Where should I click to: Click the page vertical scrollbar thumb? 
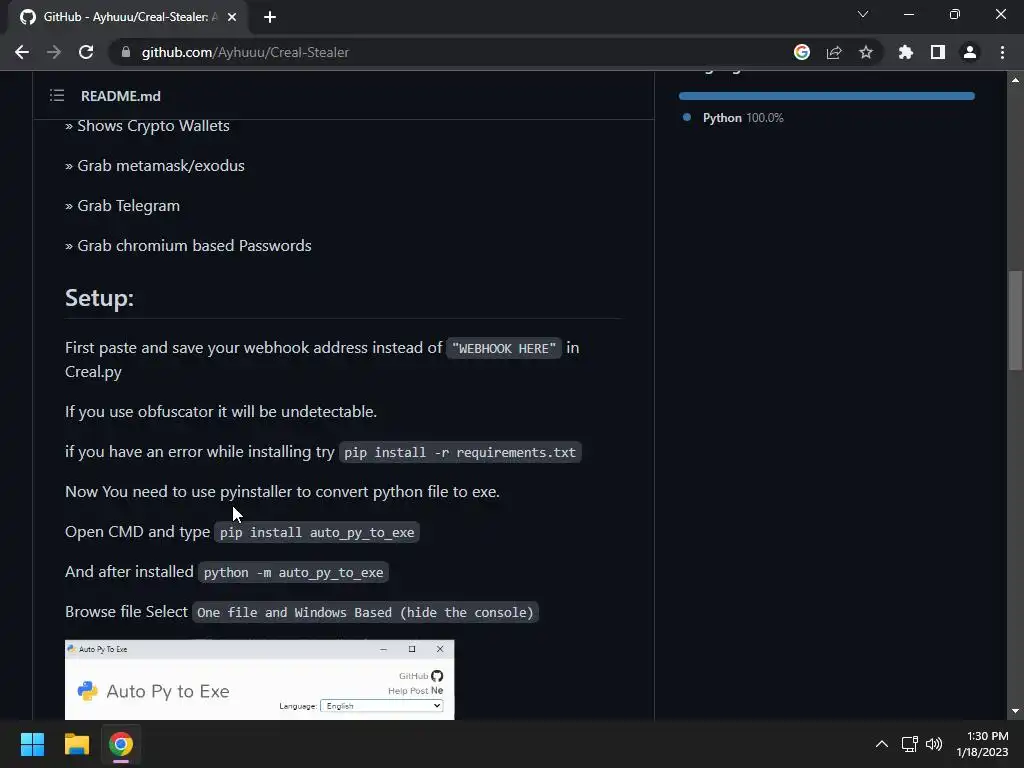[1015, 320]
